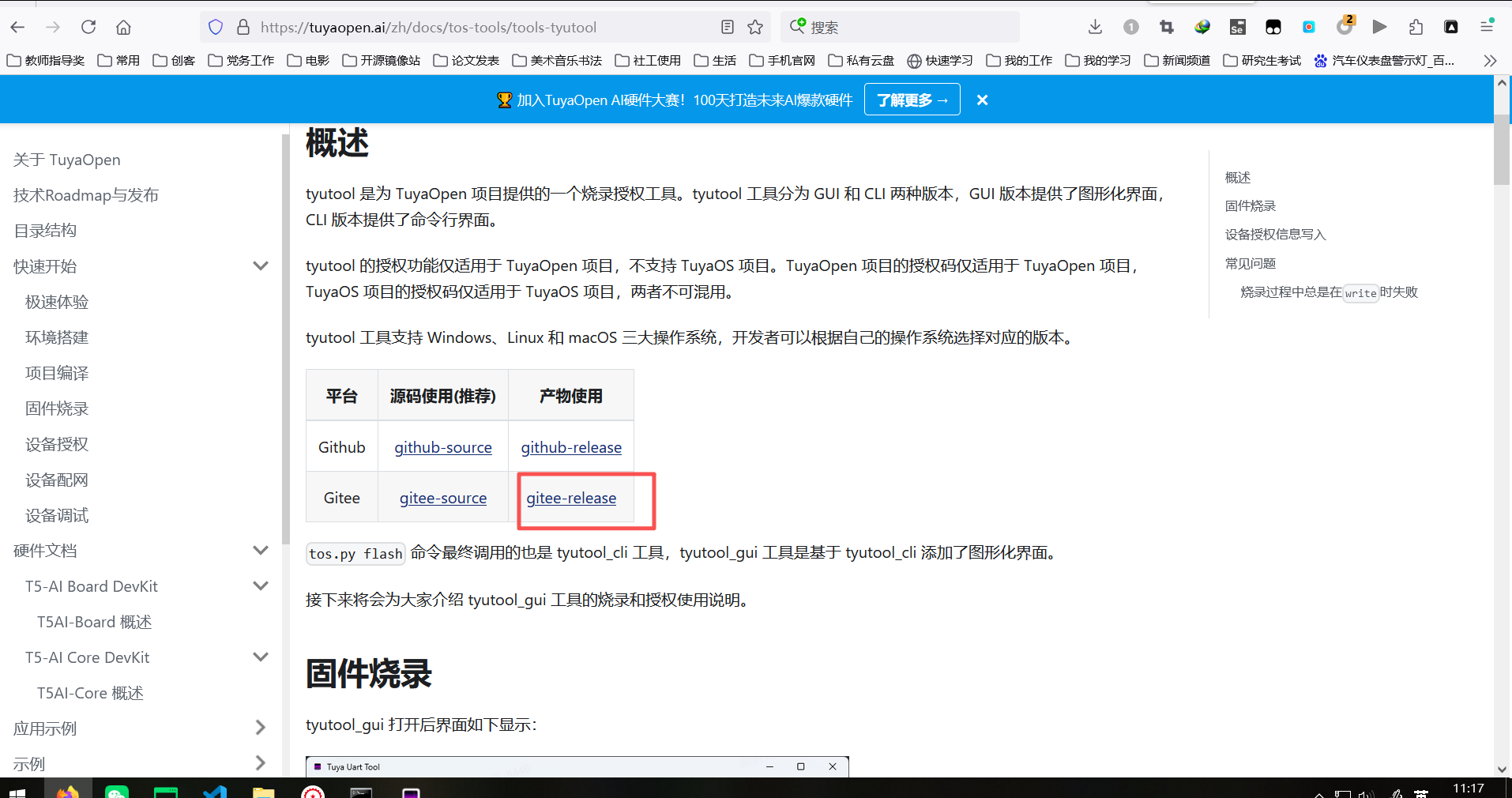Click the grey number 1 extension icon
This screenshot has height=798, width=1512.
[x=1131, y=27]
